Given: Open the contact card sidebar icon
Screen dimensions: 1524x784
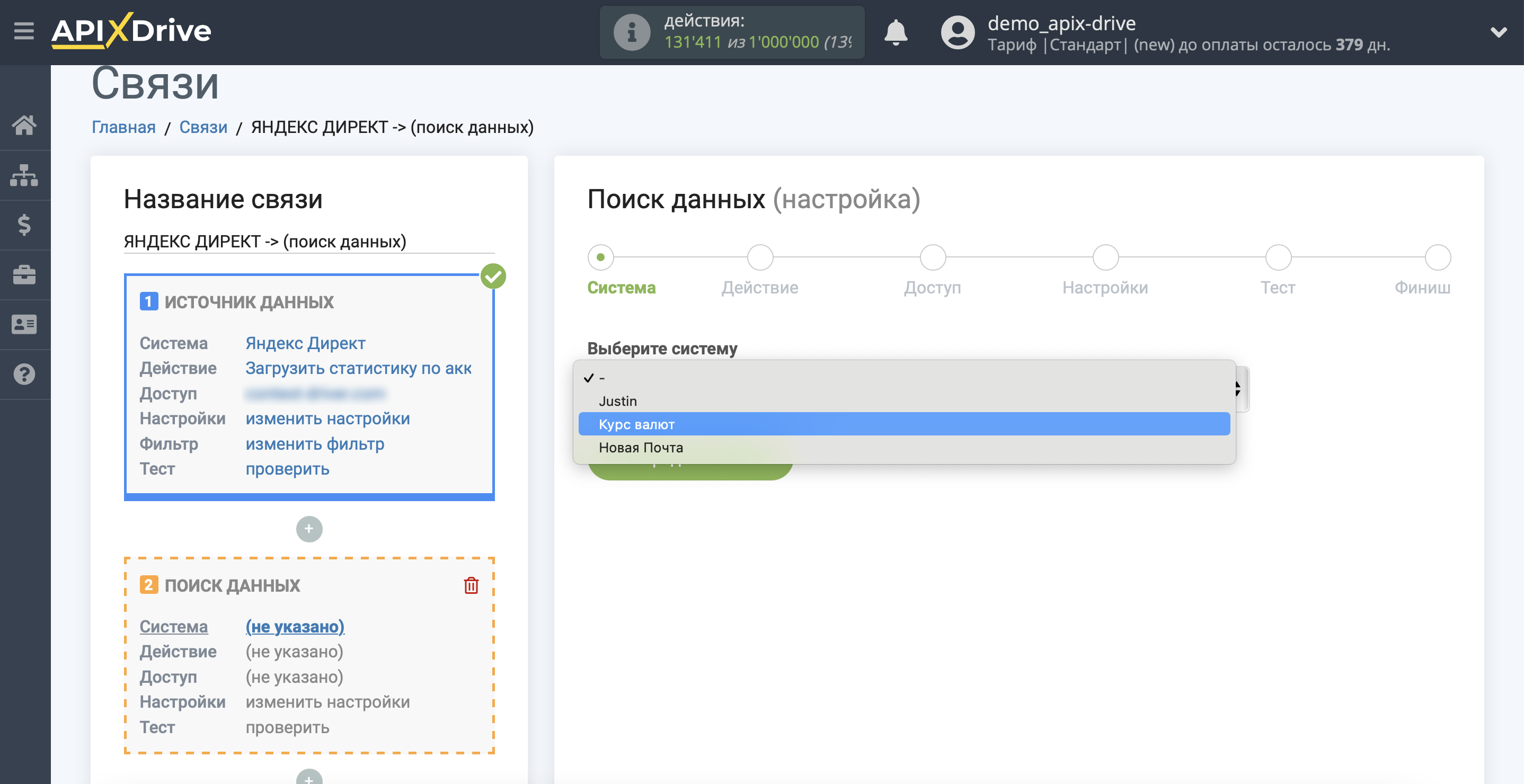Looking at the screenshot, I should coord(24,324).
